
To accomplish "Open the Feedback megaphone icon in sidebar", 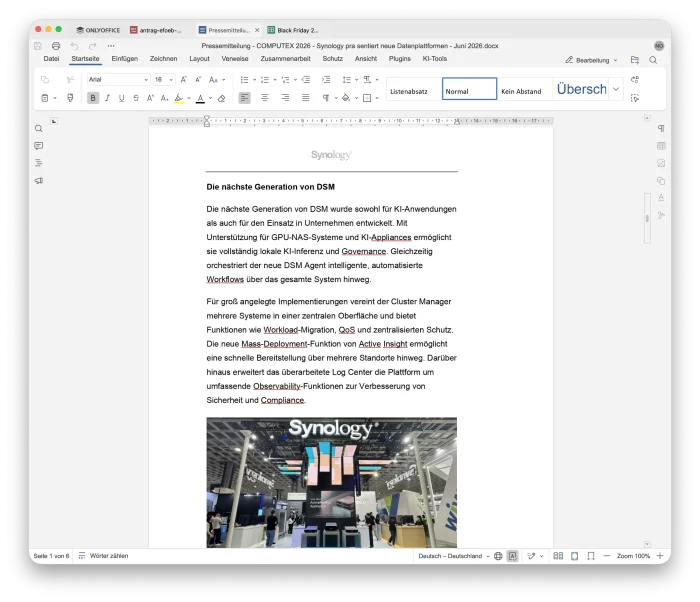I will 39,180.
